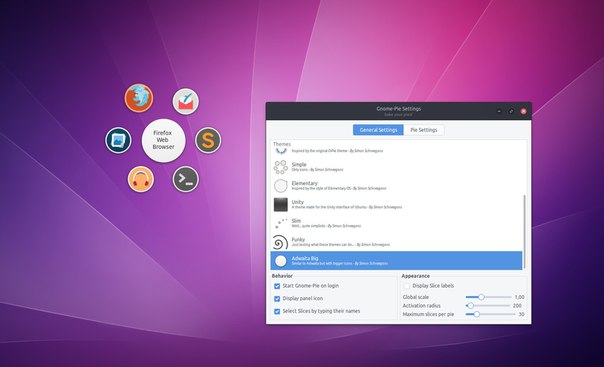
Task: Launch Firefox from the pie menu
Action: click(x=139, y=98)
